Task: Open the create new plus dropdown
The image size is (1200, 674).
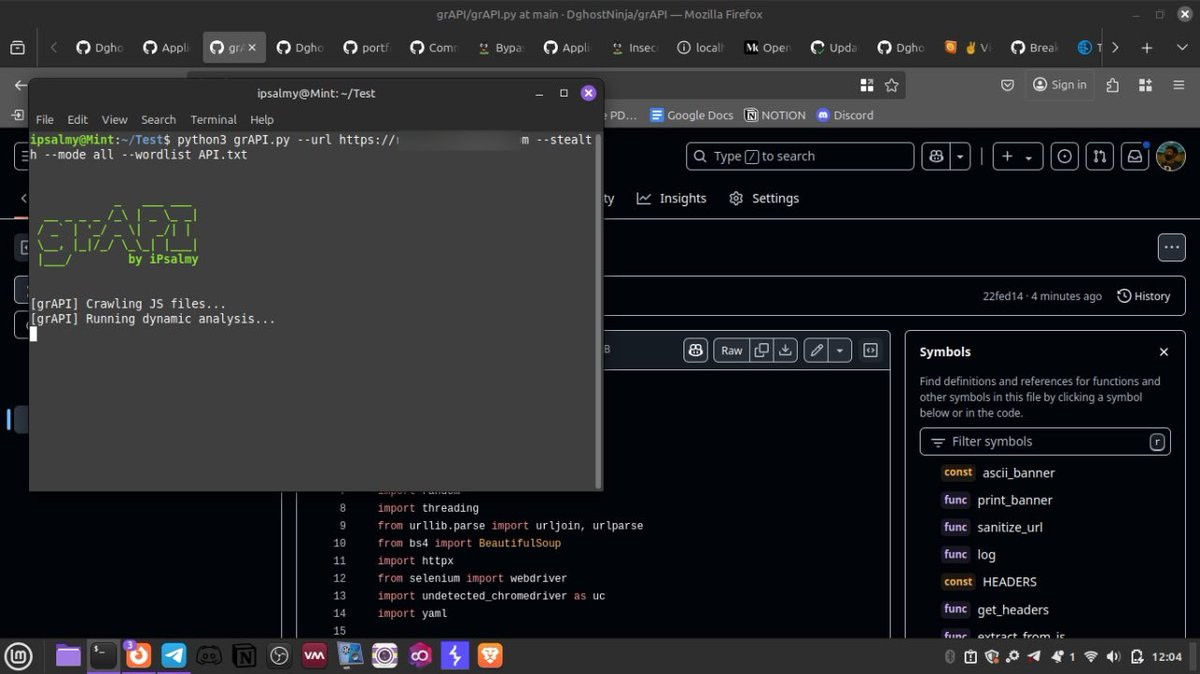Action: (x=1017, y=156)
